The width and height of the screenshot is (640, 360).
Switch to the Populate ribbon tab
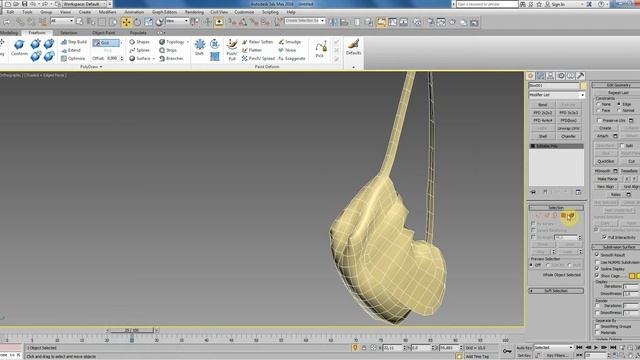[x=138, y=33]
